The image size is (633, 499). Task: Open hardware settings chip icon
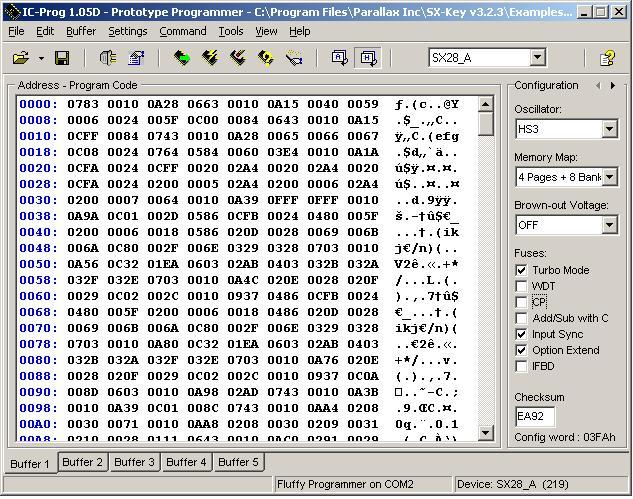pos(108,58)
